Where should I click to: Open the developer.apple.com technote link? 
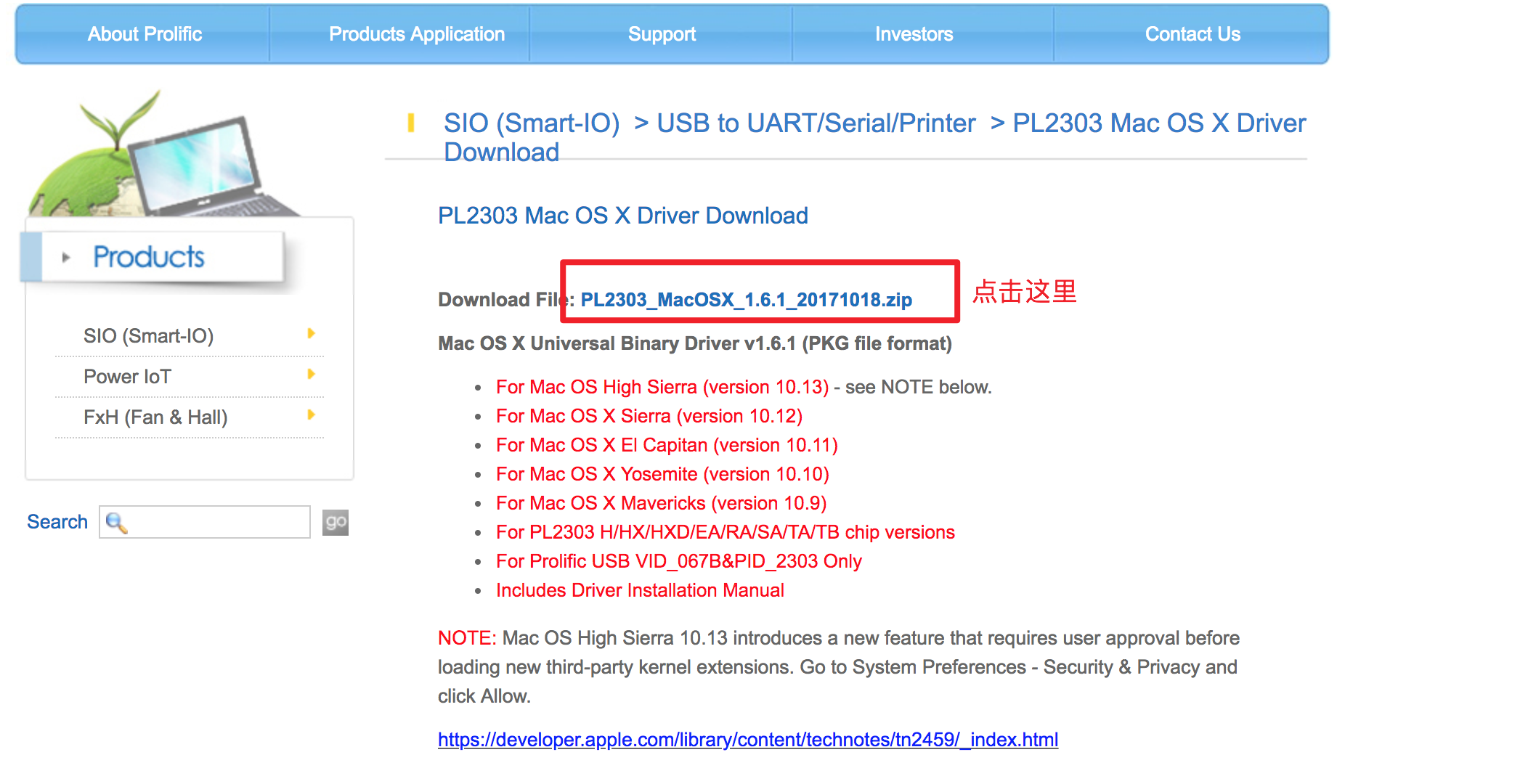[747, 740]
